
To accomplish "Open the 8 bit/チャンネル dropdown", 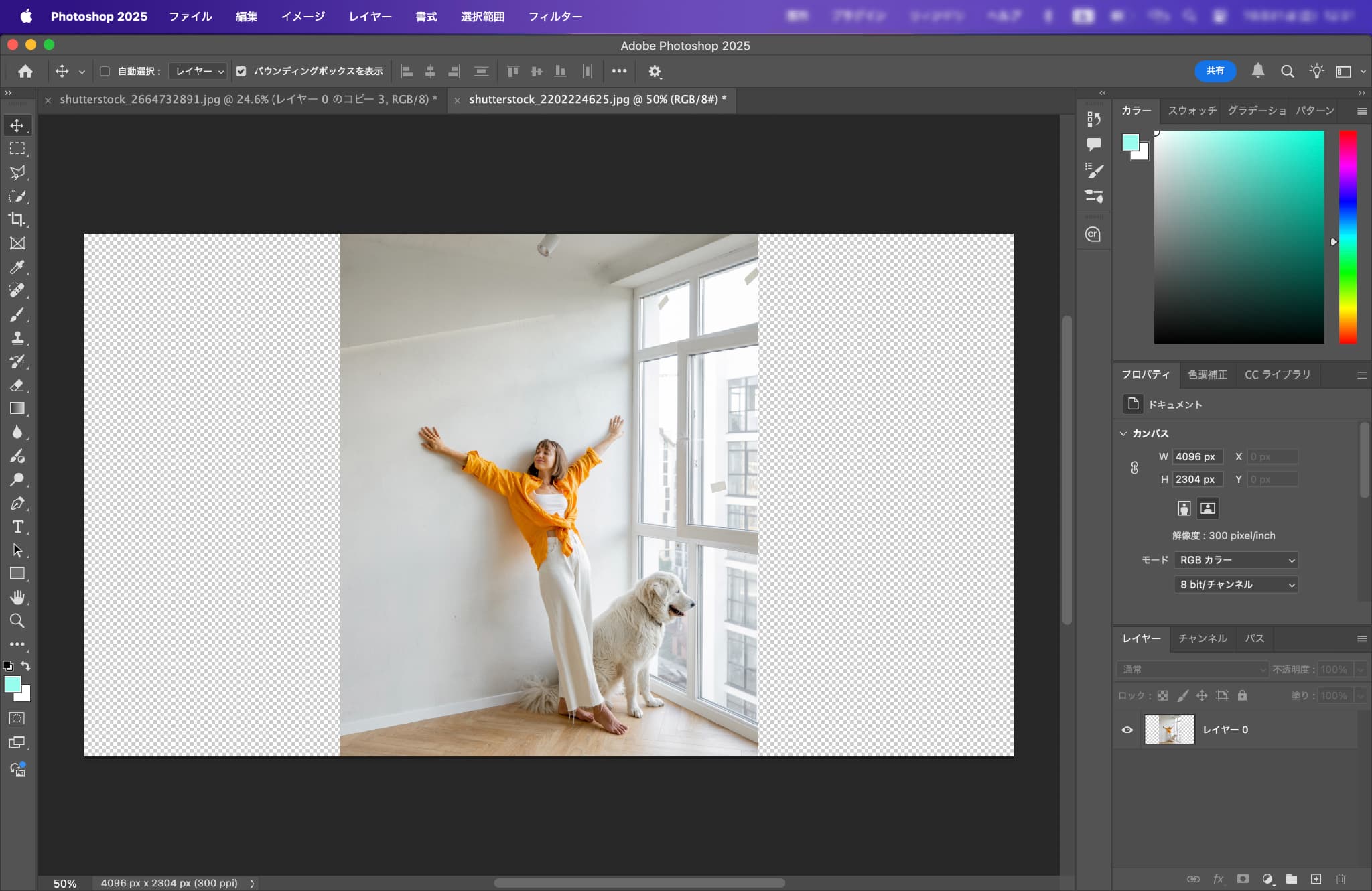I will tap(1235, 585).
